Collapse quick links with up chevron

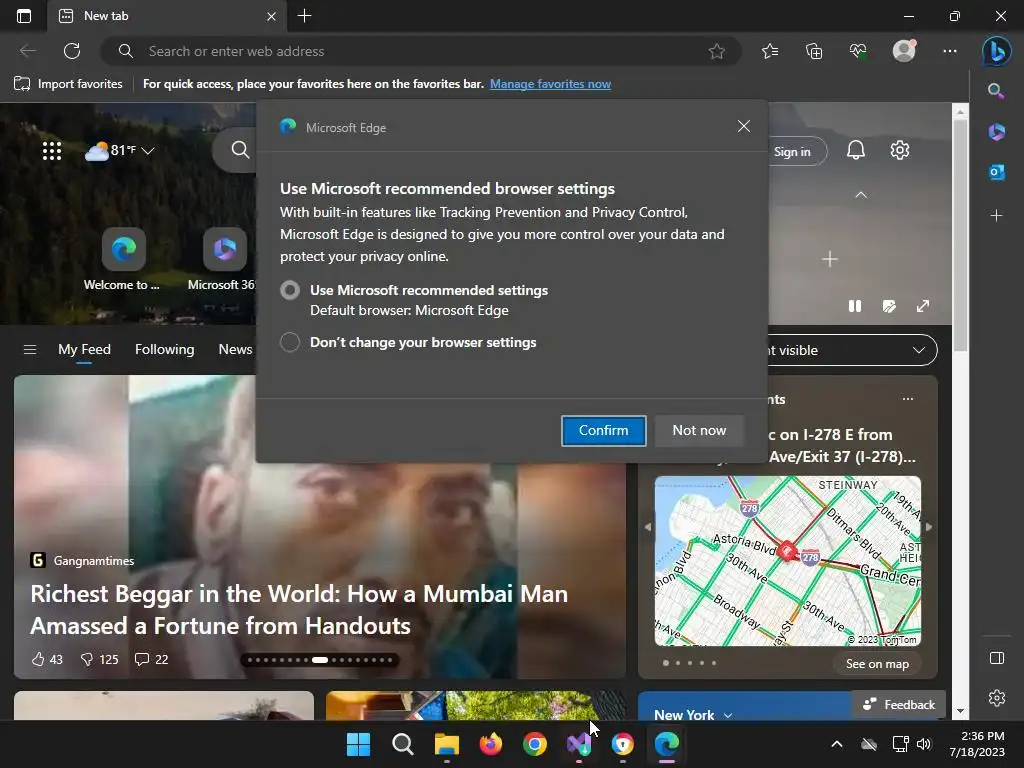click(861, 195)
